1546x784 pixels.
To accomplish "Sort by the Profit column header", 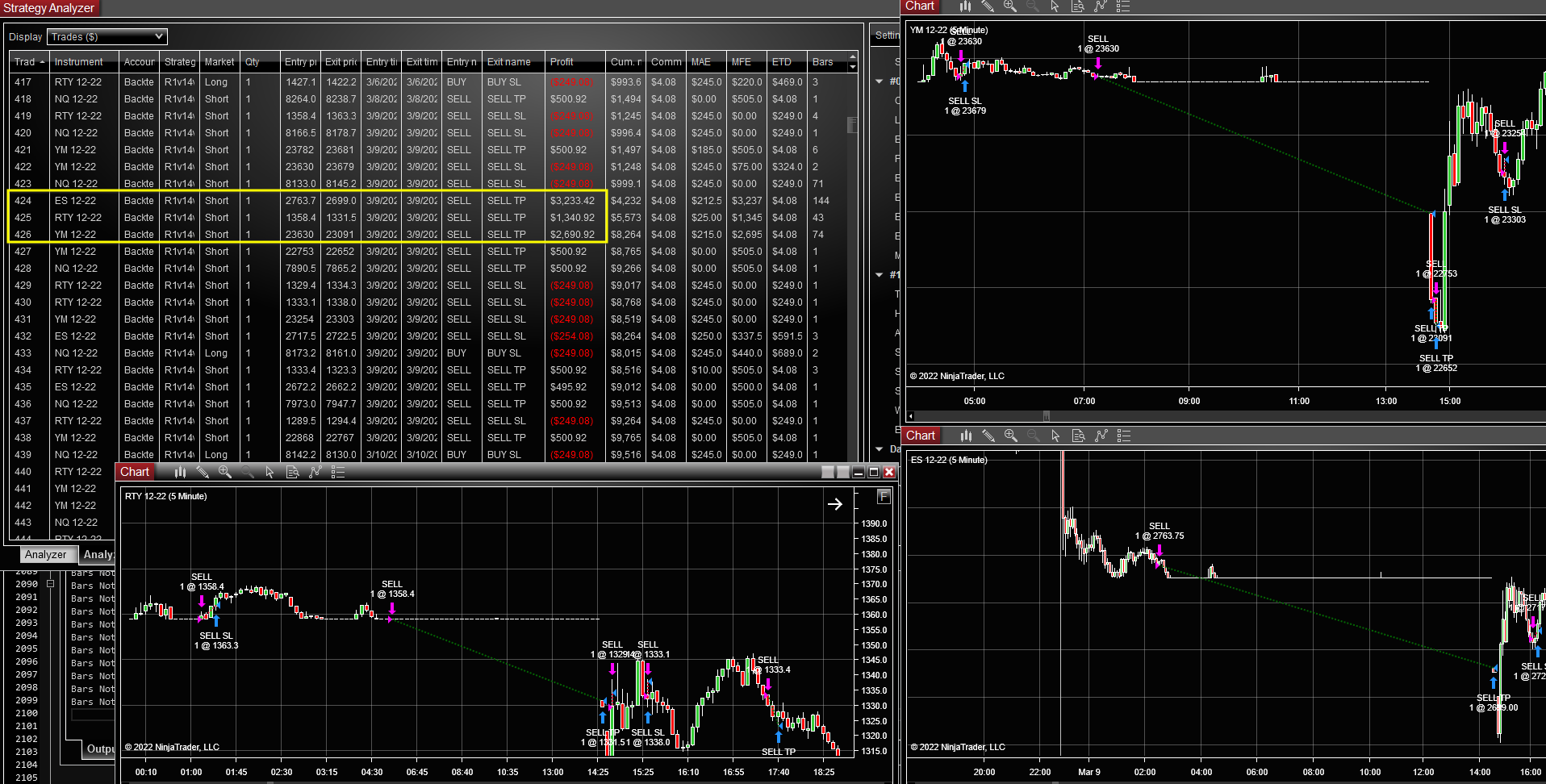I will click(x=575, y=62).
